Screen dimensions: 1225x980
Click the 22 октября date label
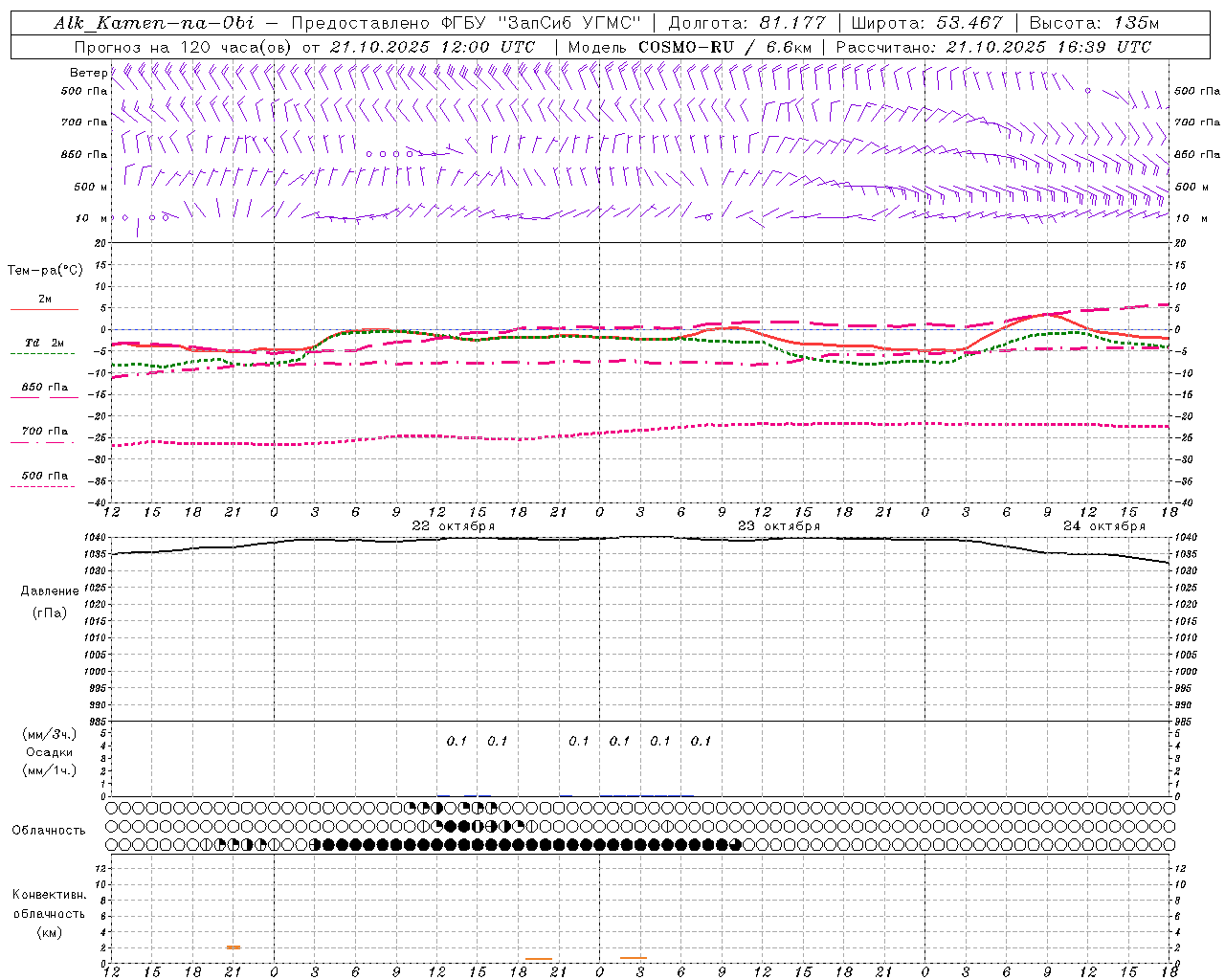(x=454, y=526)
